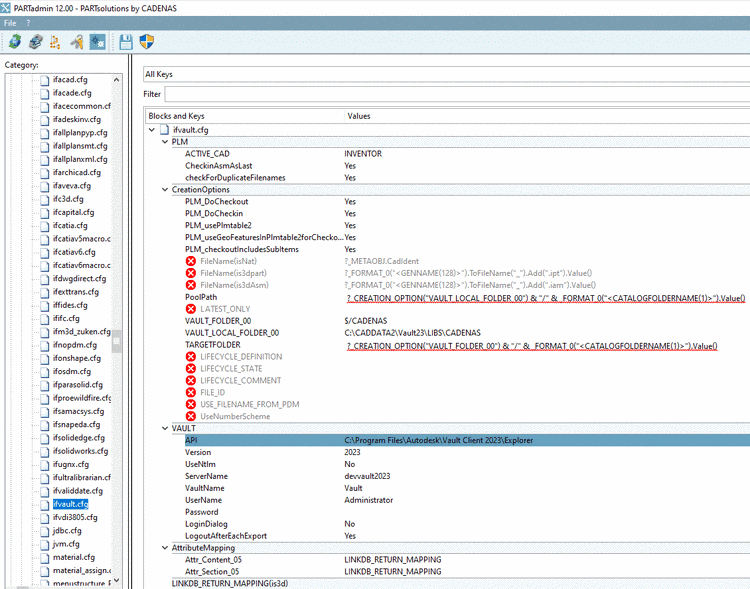Click the Filter text field
Image resolution: width=750 pixels, height=589 pixels.
click(456, 94)
